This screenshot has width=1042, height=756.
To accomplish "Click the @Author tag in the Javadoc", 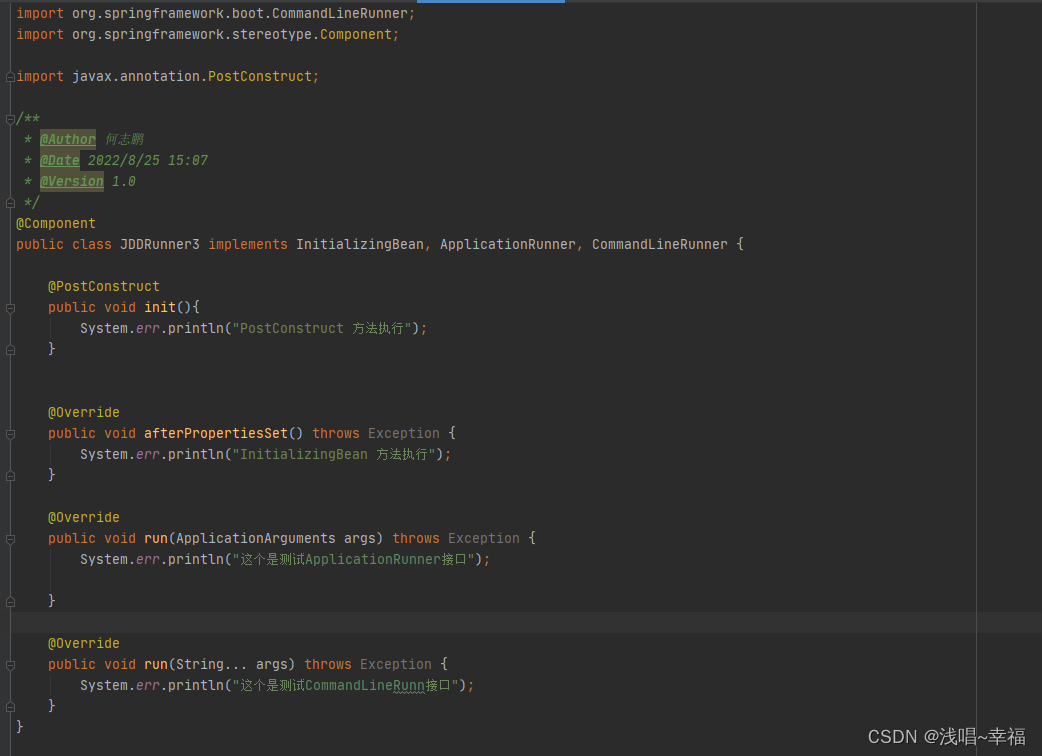I will (67, 138).
